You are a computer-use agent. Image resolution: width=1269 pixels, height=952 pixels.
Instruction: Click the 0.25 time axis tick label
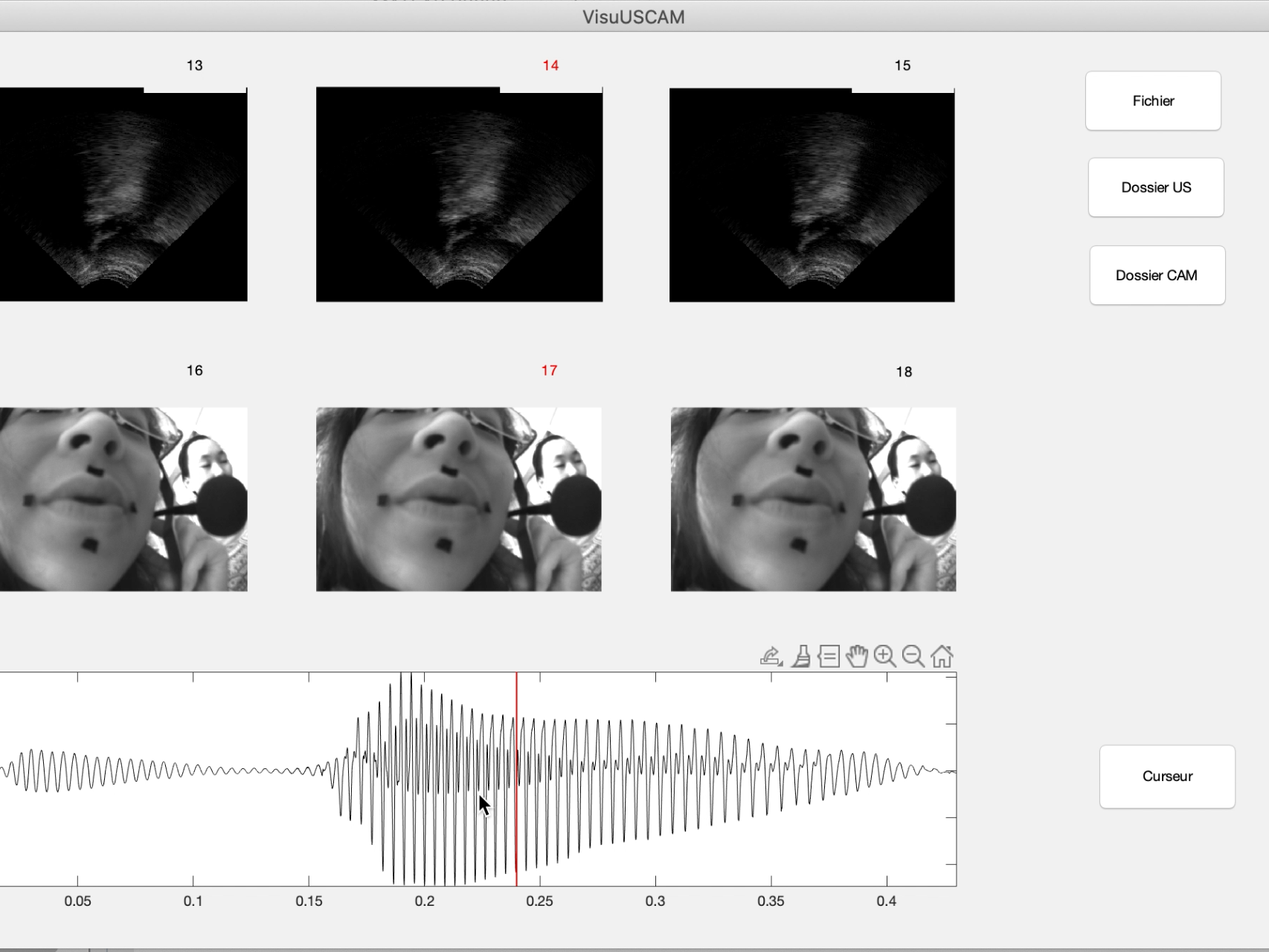[539, 901]
